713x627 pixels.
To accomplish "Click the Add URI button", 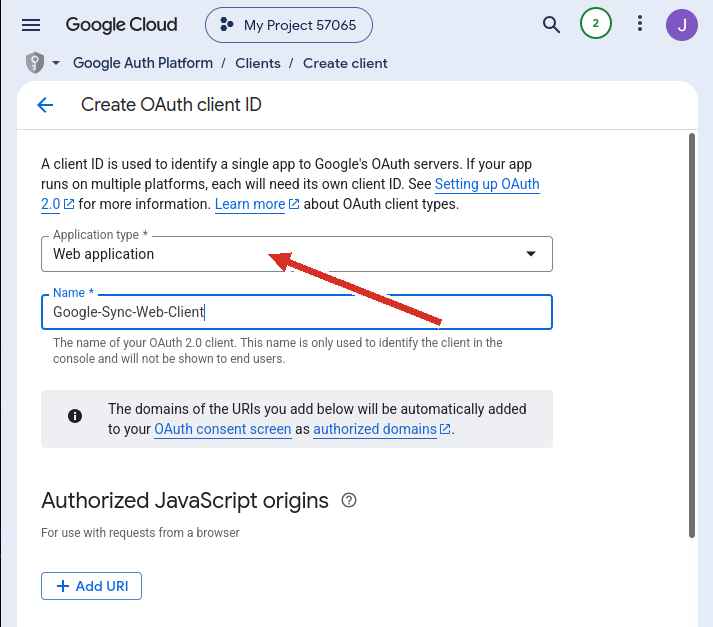I will point(91,586).
